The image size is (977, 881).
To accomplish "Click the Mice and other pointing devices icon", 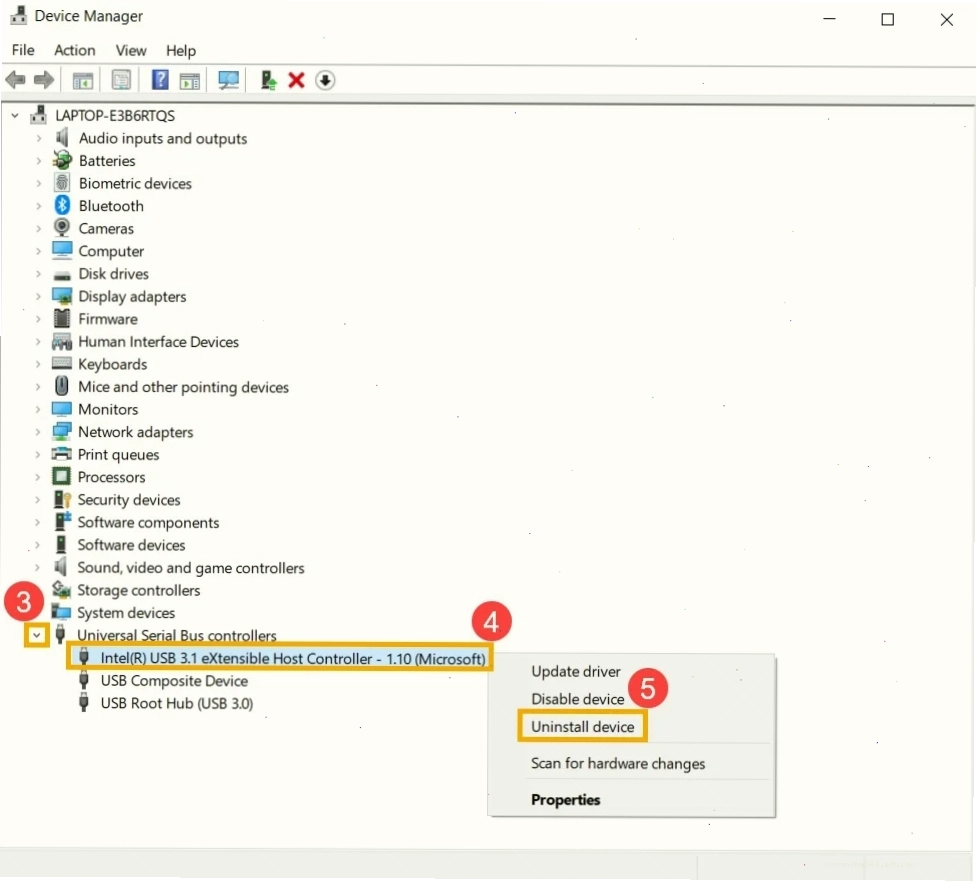I will pyautogui.click(x=61, y=386).
